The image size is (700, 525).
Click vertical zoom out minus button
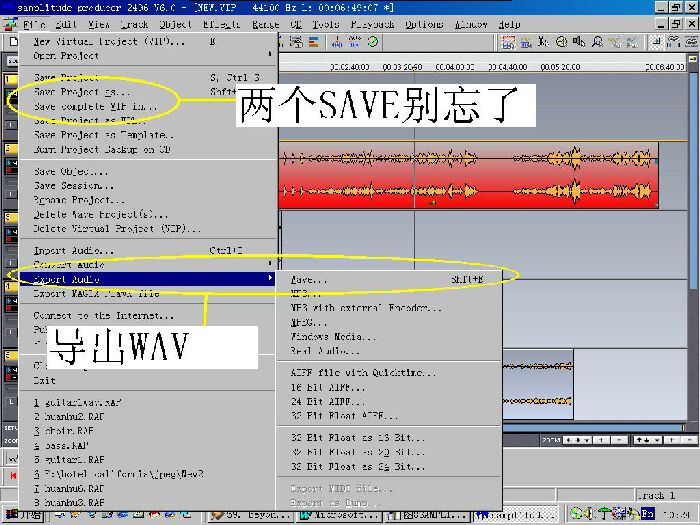point(689,440)
